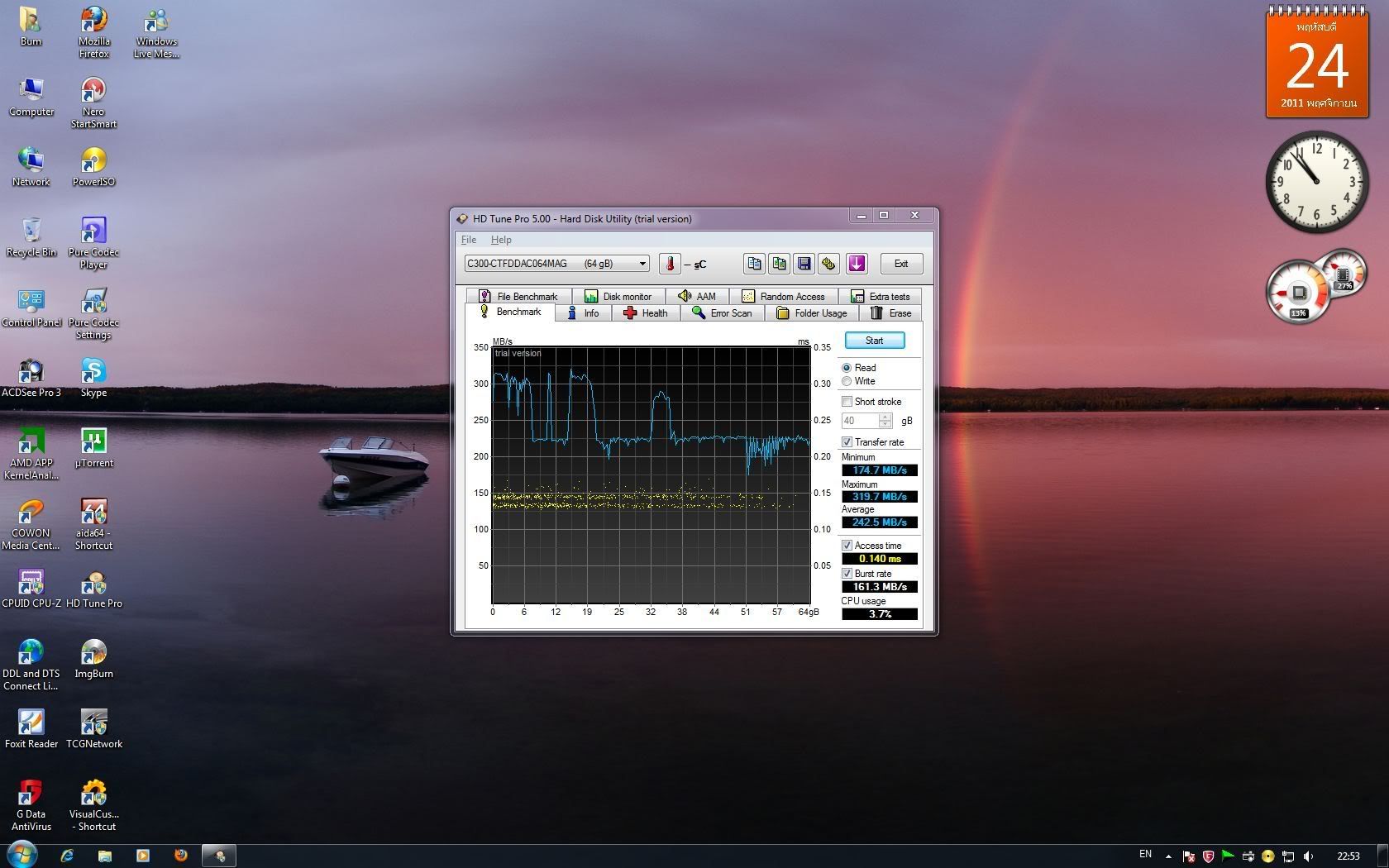Click volume speaker icon in system tray

1308,856
